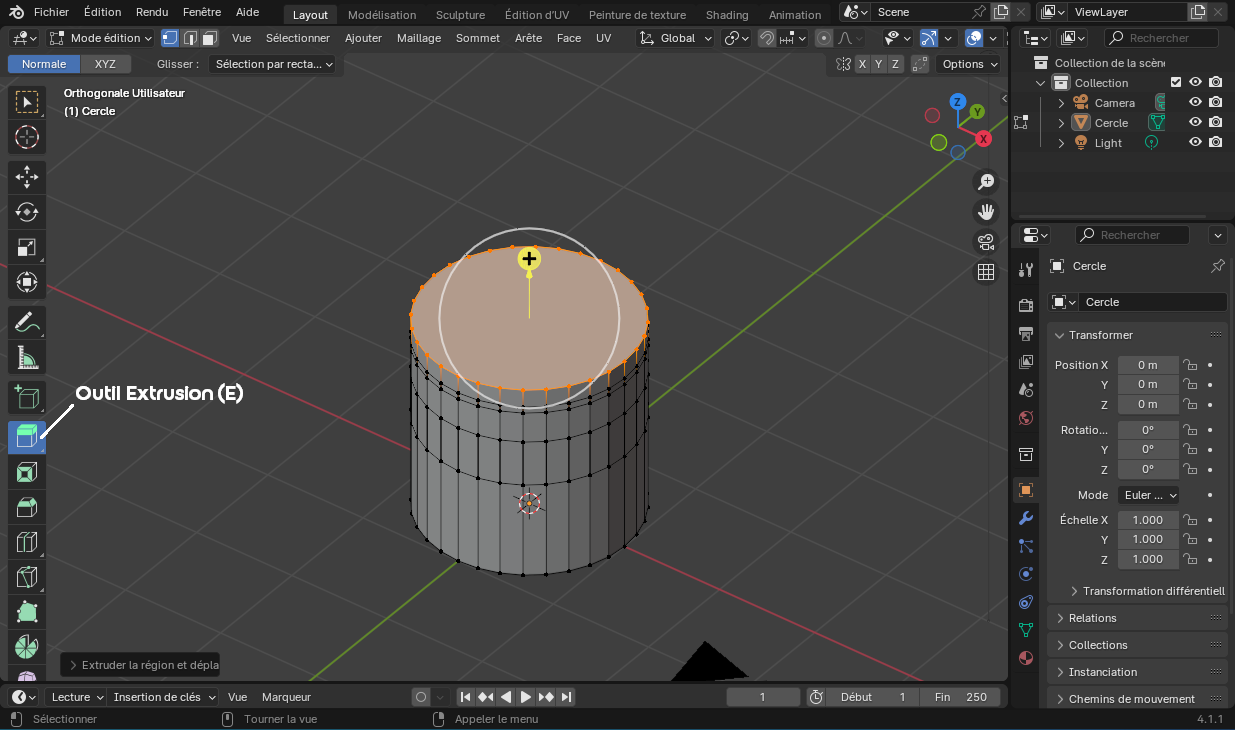Hide the Light object in viewport
Image resolution: width=1235 pixels, height=730 pixels.
click(1195, 143)
